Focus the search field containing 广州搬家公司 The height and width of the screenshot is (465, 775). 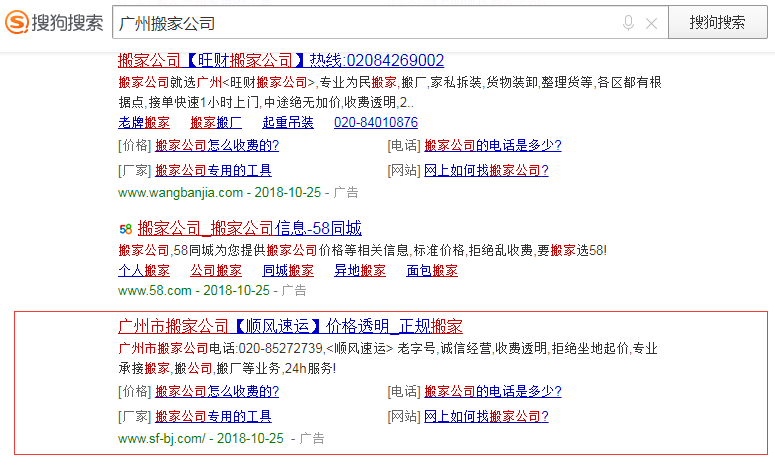point(360,23)
